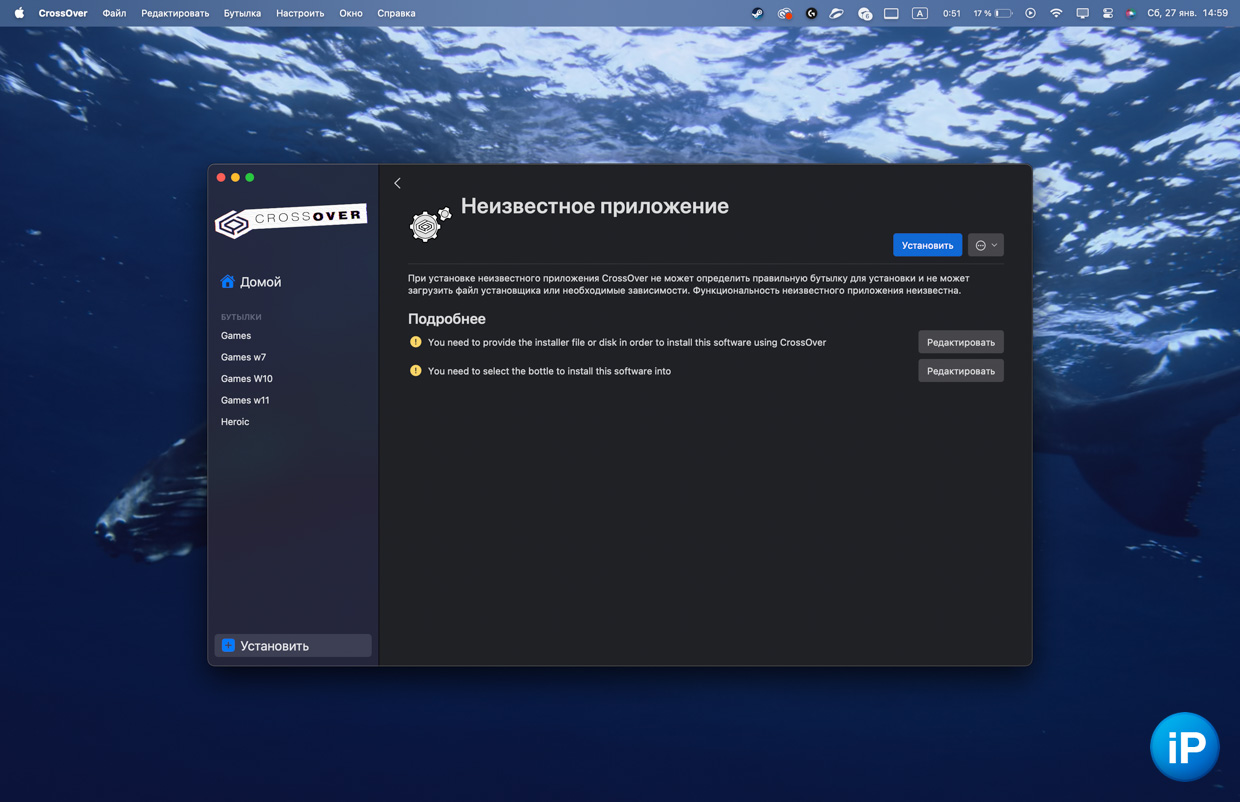Click the Siri icon in menu bar
This screenshot has height=802, width=1240.
[x=1131, y=13]
